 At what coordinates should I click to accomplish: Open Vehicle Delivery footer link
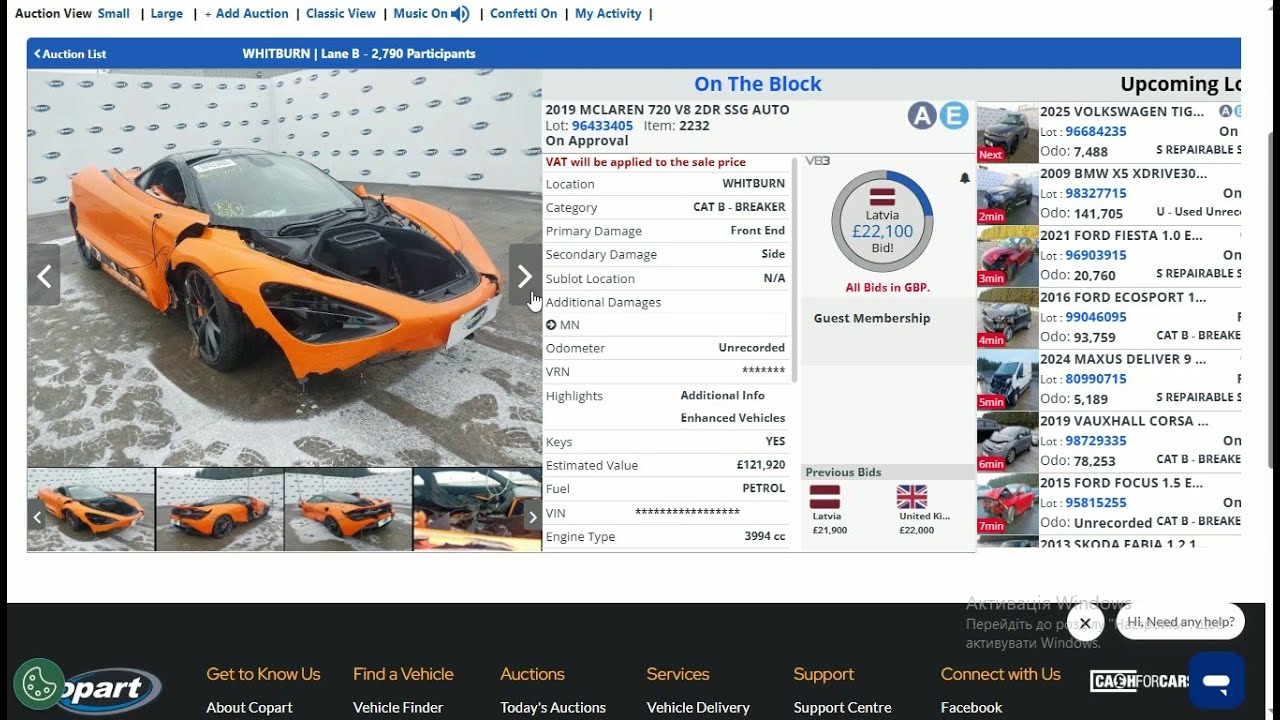coord(698,707)
